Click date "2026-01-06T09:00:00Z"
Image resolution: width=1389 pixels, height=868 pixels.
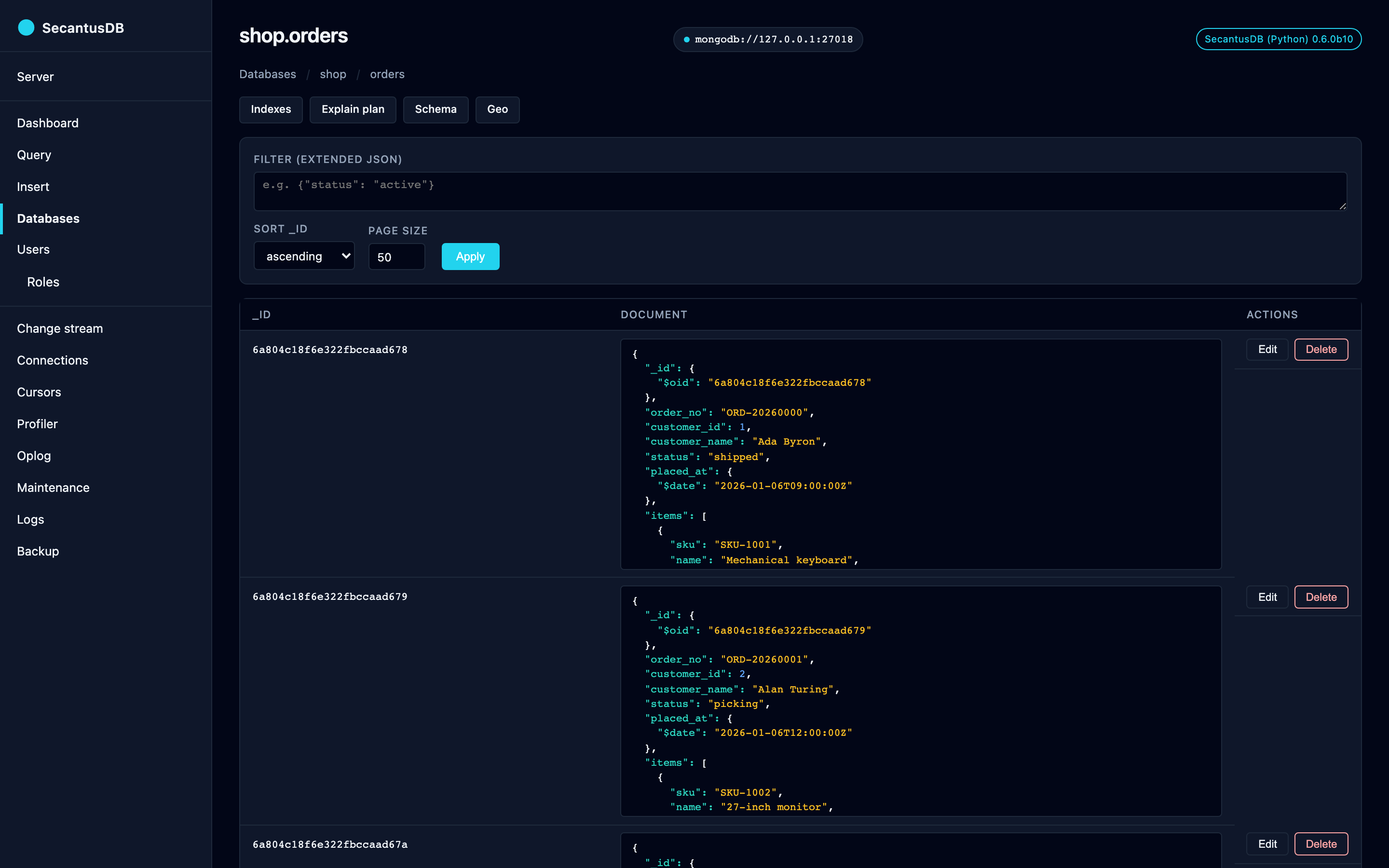pos(783,486)
